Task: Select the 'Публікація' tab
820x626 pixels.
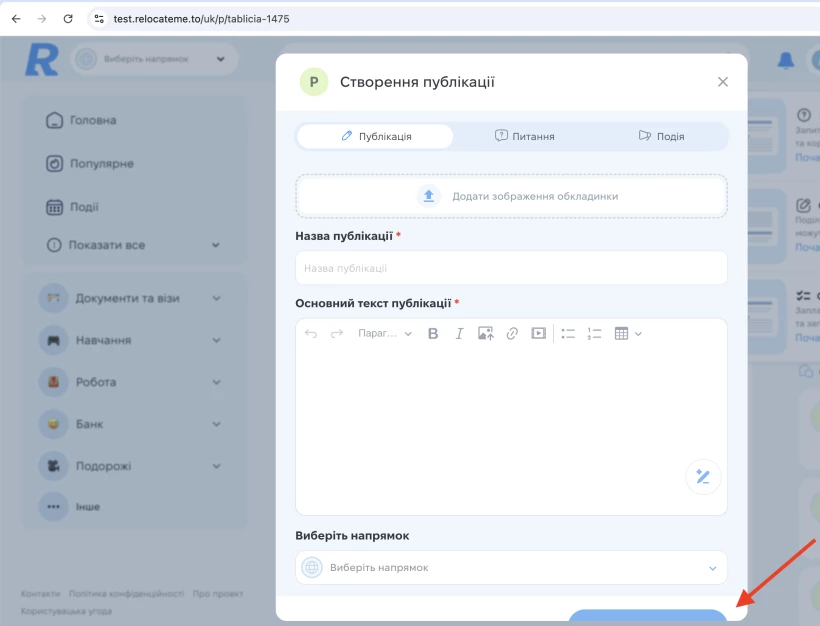Action: (376, 137)
